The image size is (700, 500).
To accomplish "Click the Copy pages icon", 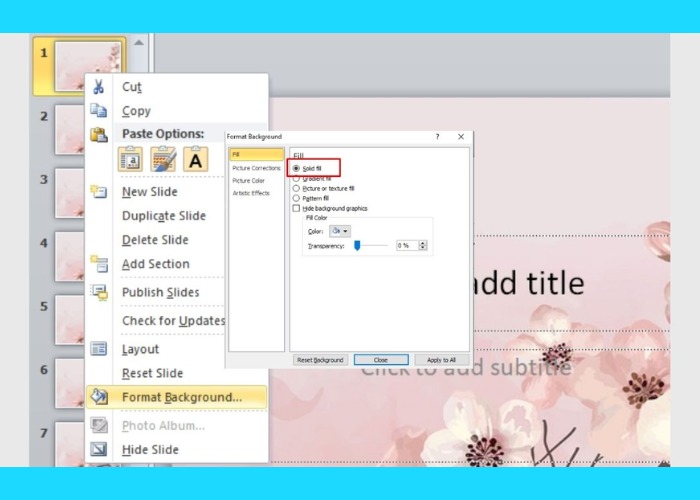I will pos(98,110).
